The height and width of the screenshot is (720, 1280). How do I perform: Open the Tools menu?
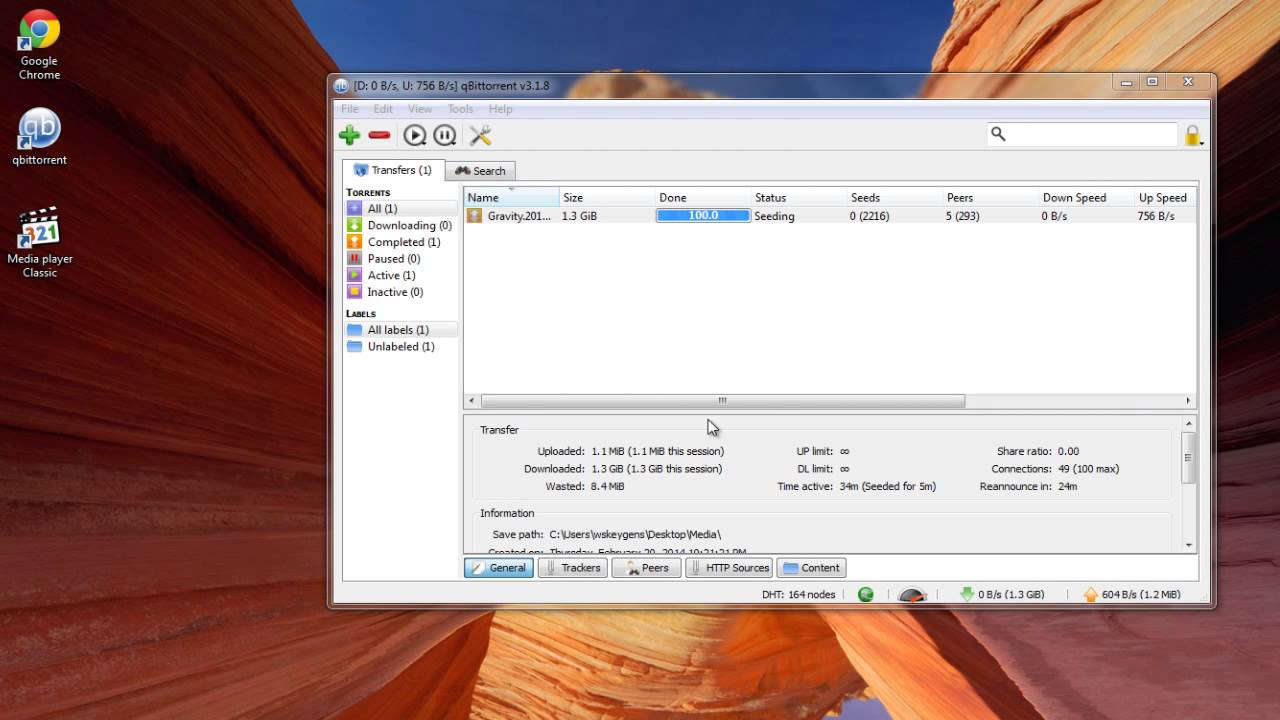coord(460,109)
